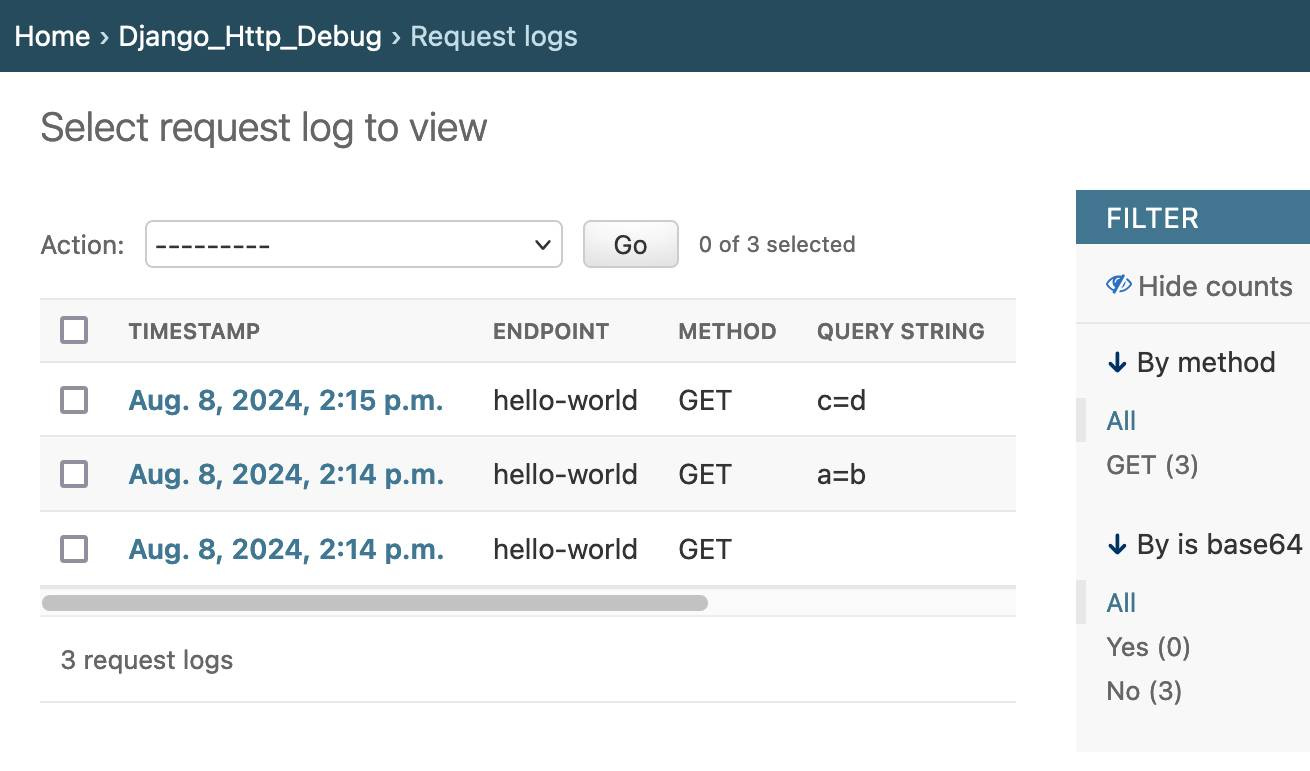1310x771 pixels.
Task: Click the '0 of 3 selected' text
Action: tap(777, 244)
